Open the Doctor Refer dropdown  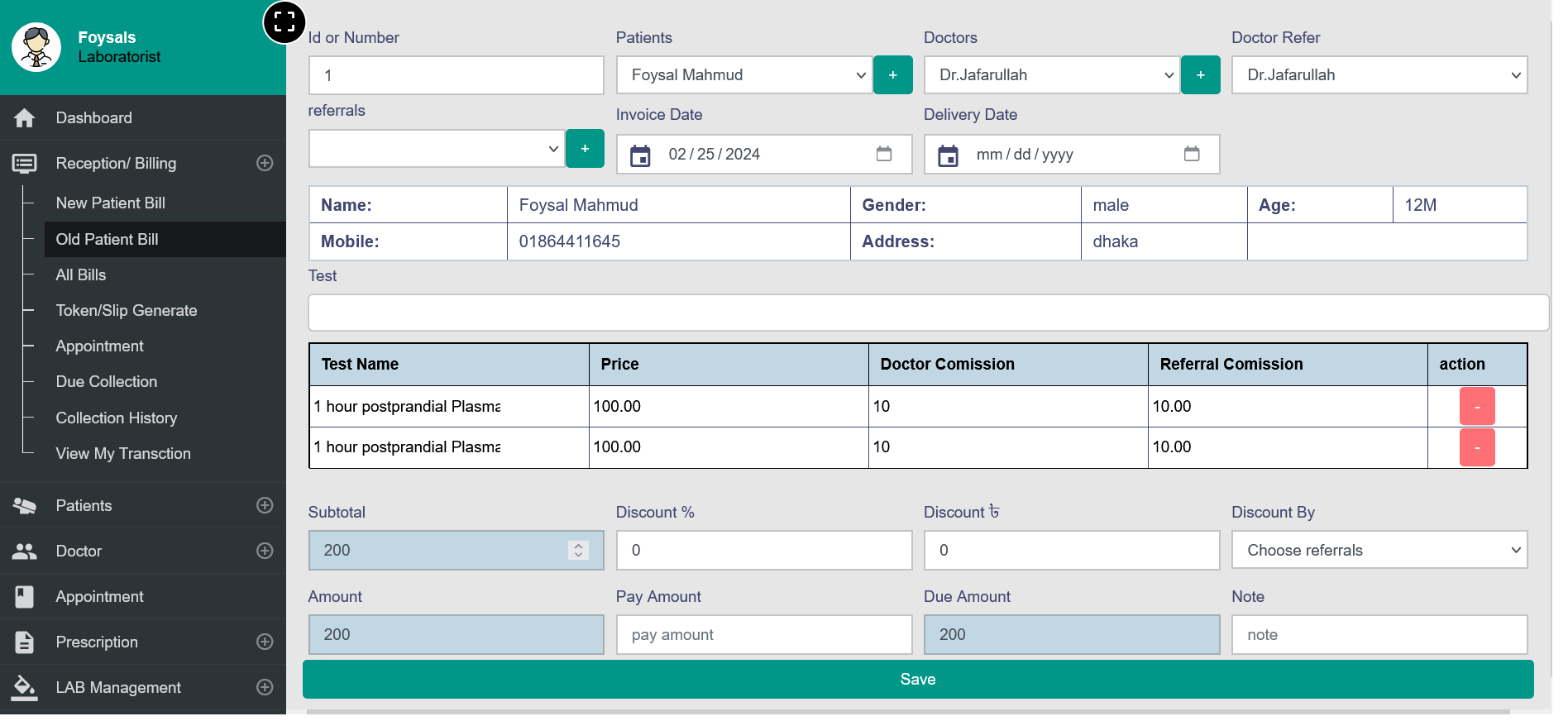point(1379,75)
